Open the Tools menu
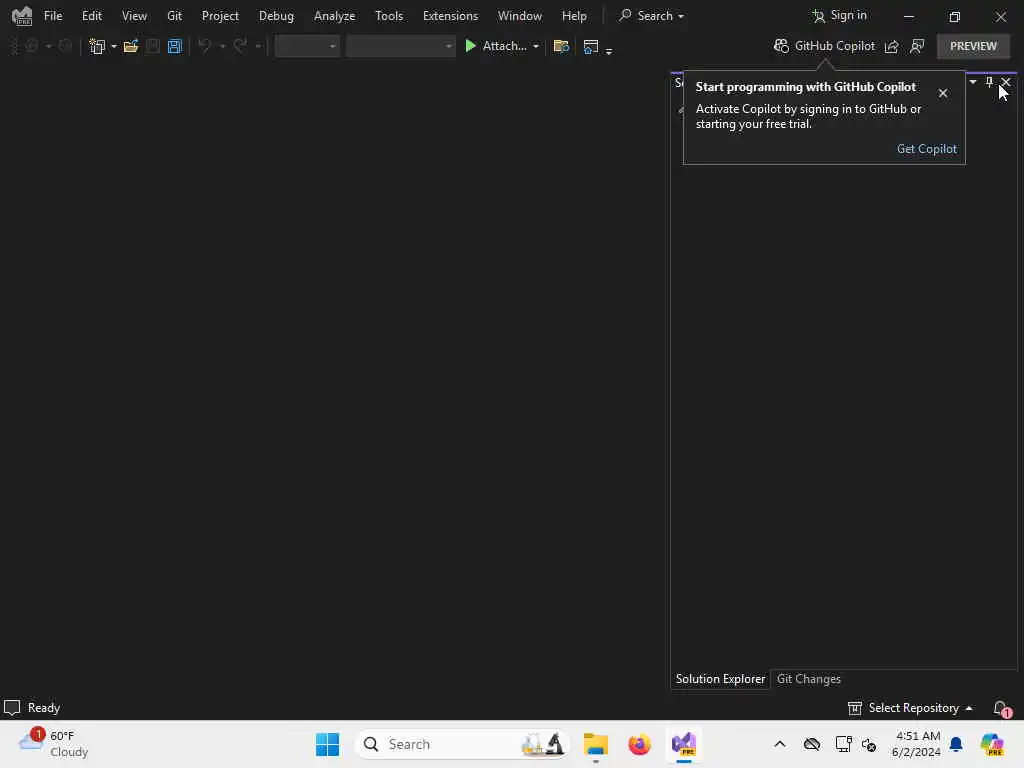This screenshot has width=1024, height=768. pyautogui.click(x=389, y=16)
